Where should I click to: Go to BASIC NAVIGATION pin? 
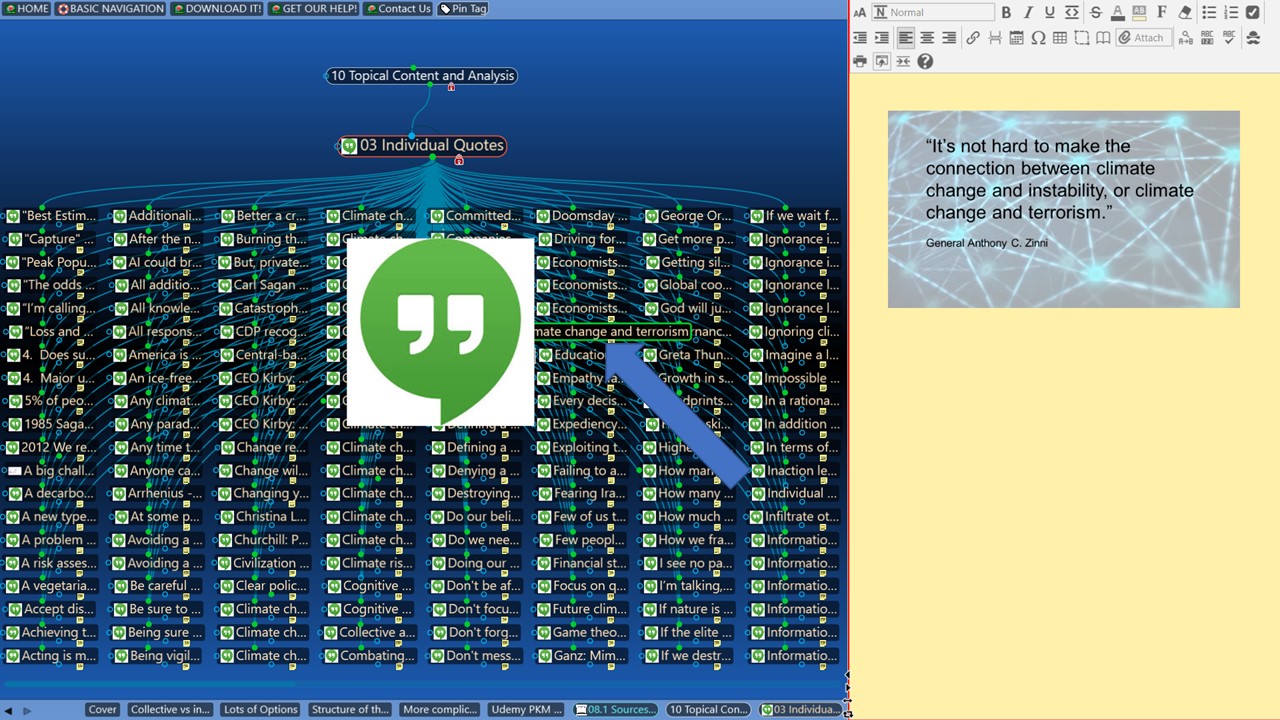[x=111, y=9]
